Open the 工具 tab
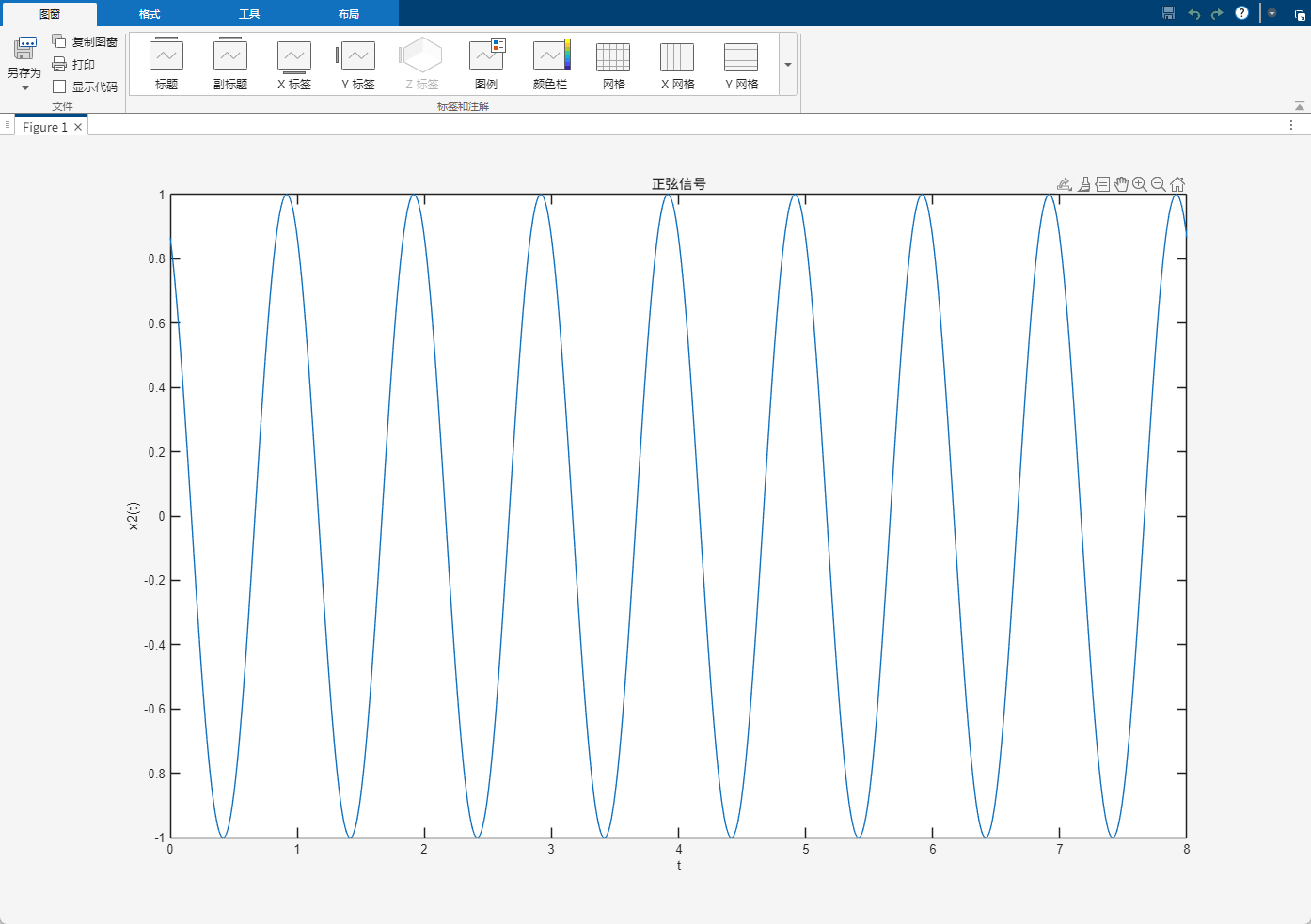This screenshot has height=924, width=1311. (249, 14)
